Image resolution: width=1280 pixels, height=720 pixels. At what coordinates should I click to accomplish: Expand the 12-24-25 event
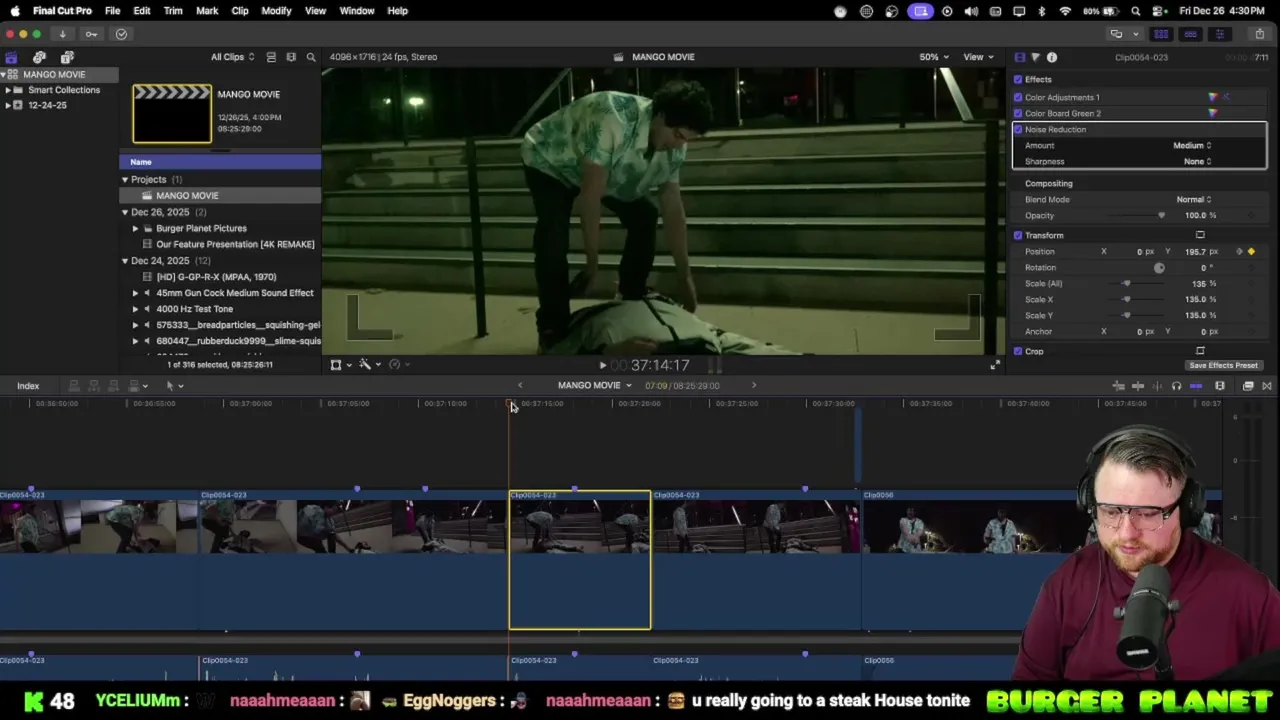pyautogui.click(x=8, y=105)
